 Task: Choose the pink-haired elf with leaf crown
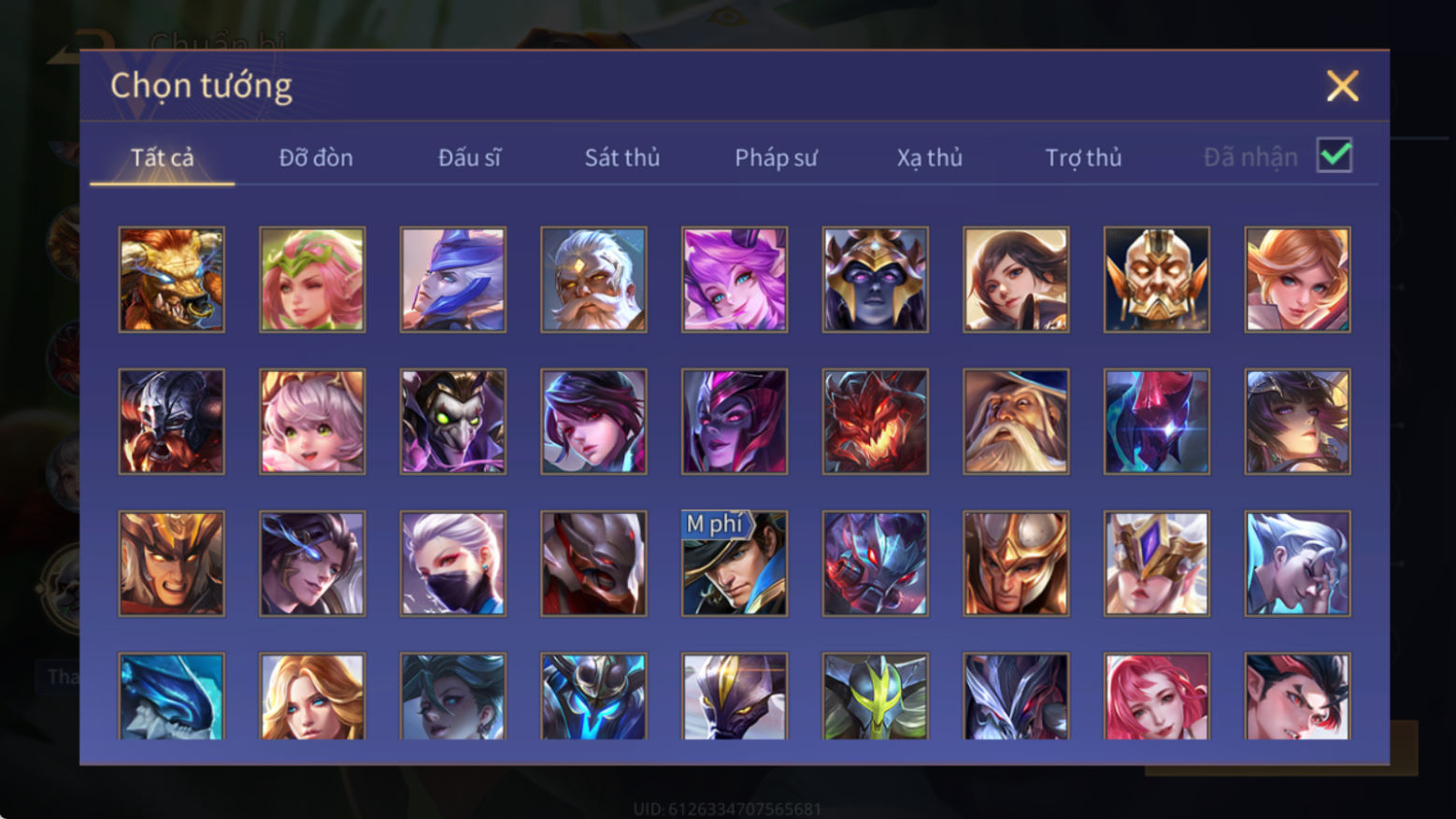[x=312, y=280]
